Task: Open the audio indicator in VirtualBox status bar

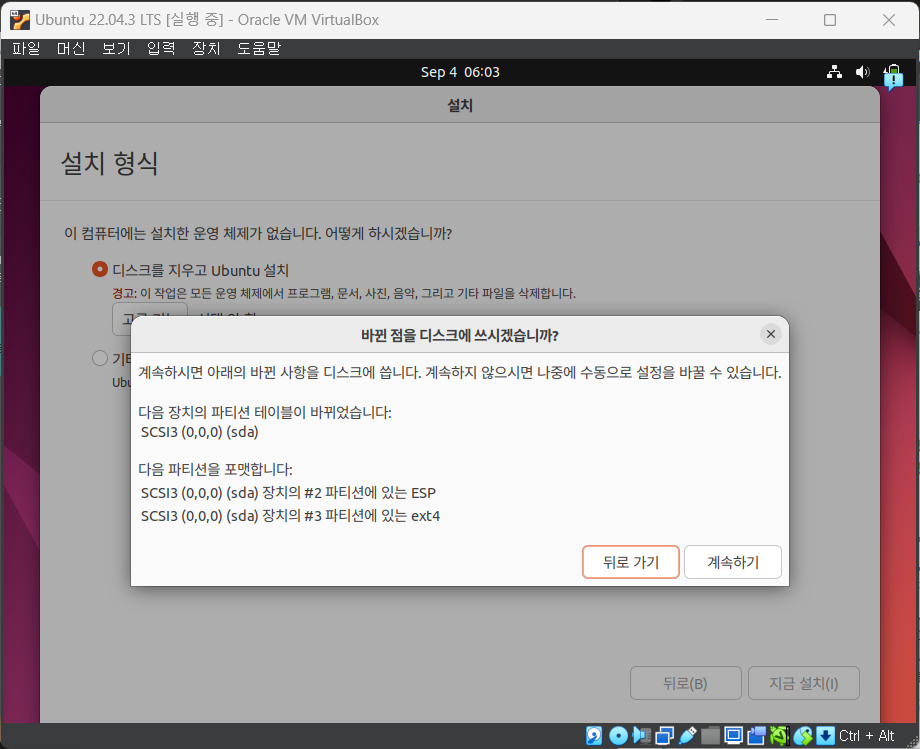Action: 641,735
